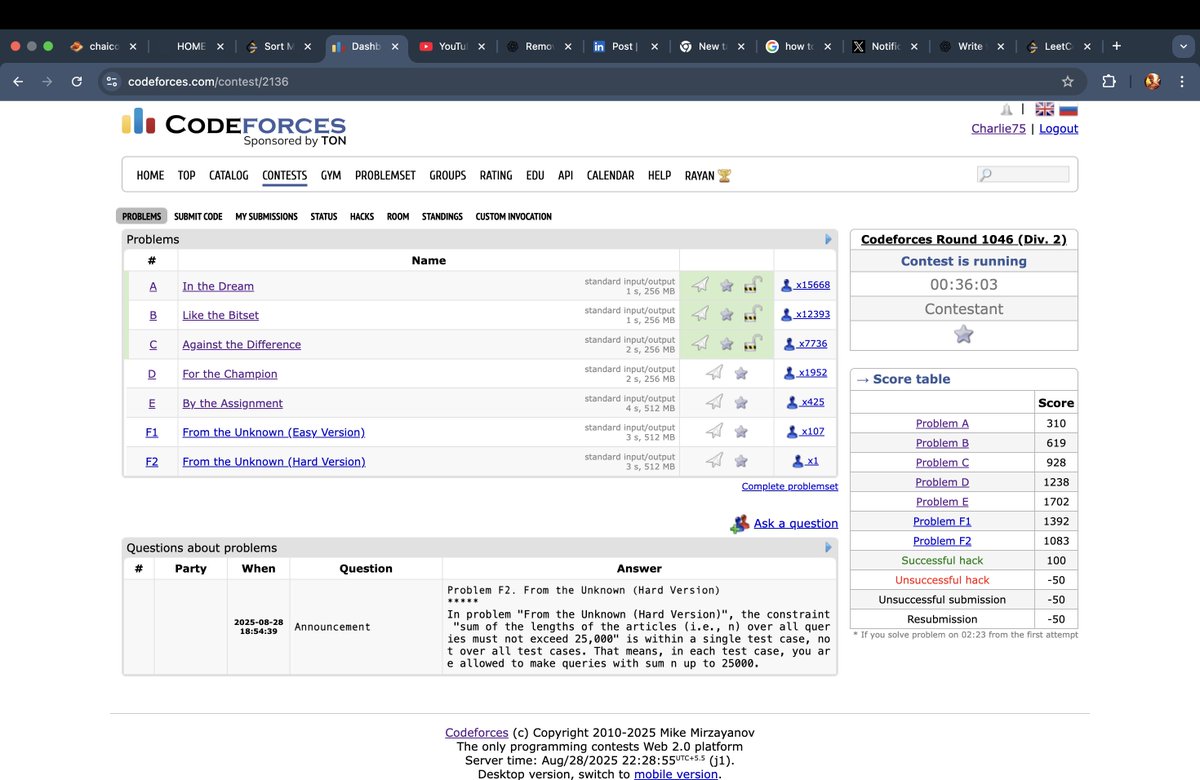The width and height of the screenshot is (1200, 780).
Task: Lock problem A using the padlock icon
Action: [x=754, y=285]
